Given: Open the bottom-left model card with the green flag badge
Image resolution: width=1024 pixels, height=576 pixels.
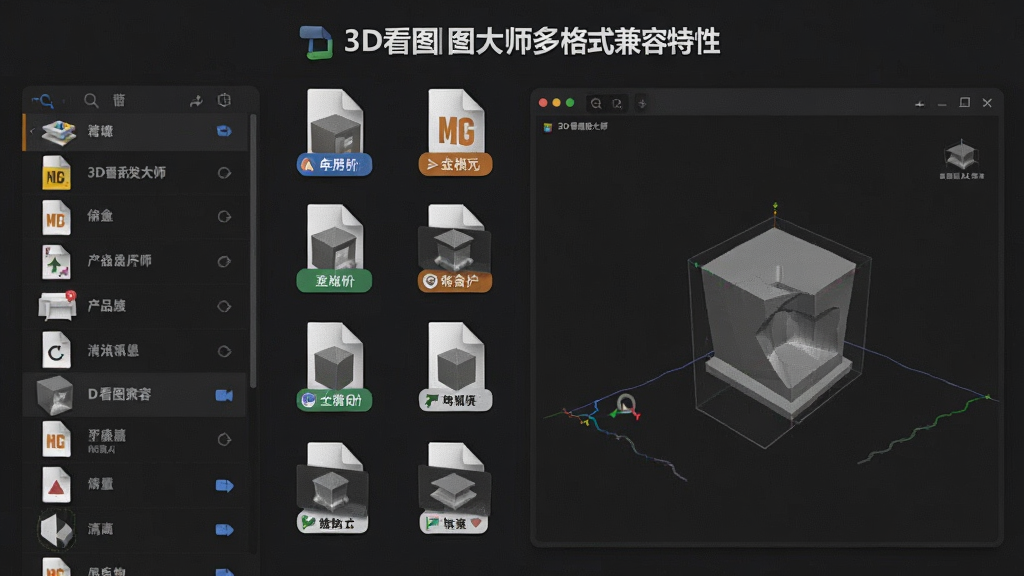Looking at the screenshot, I should 333,488.
